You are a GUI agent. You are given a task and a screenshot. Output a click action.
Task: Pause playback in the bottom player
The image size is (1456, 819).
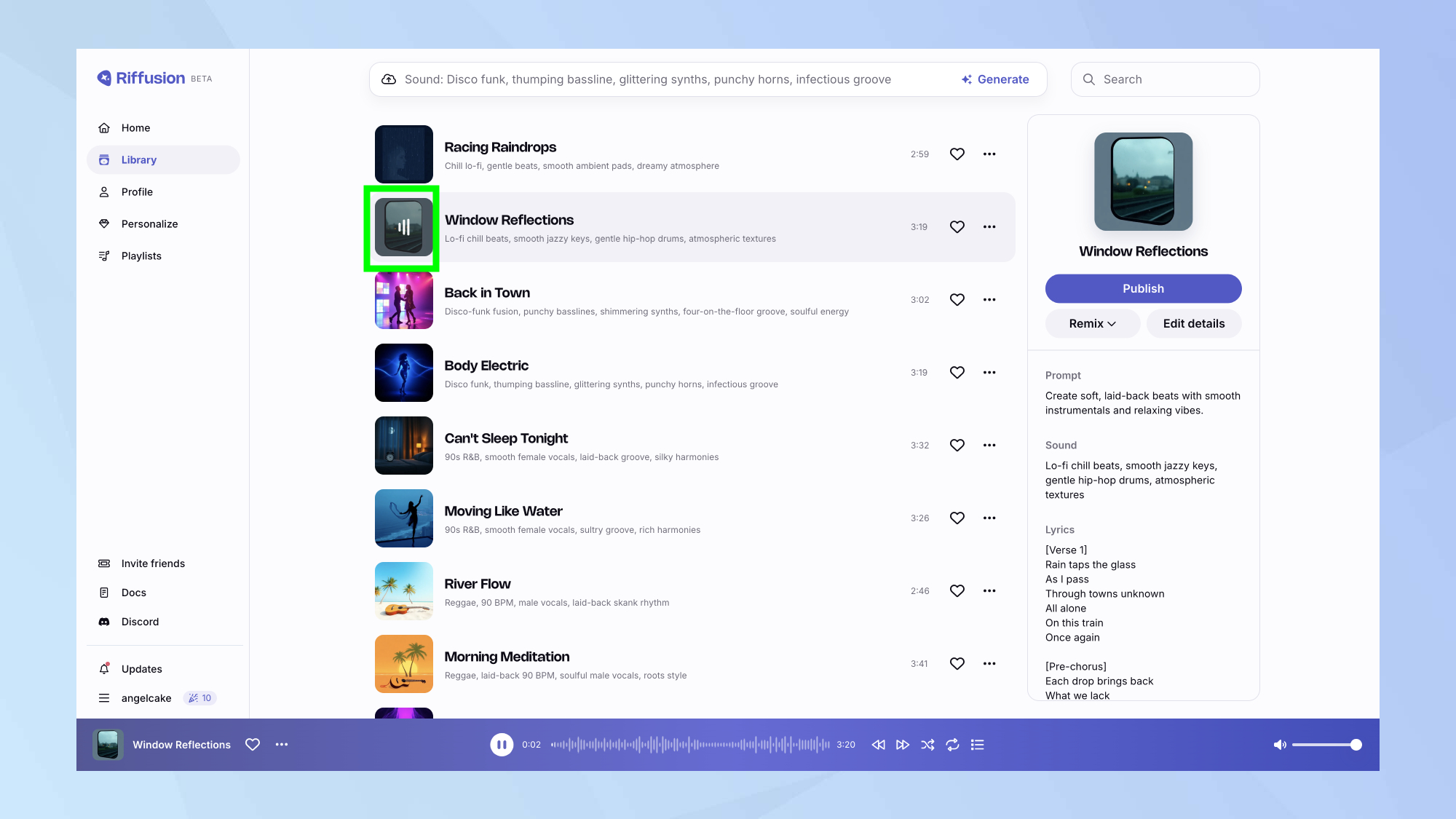(x=501, y=745)
